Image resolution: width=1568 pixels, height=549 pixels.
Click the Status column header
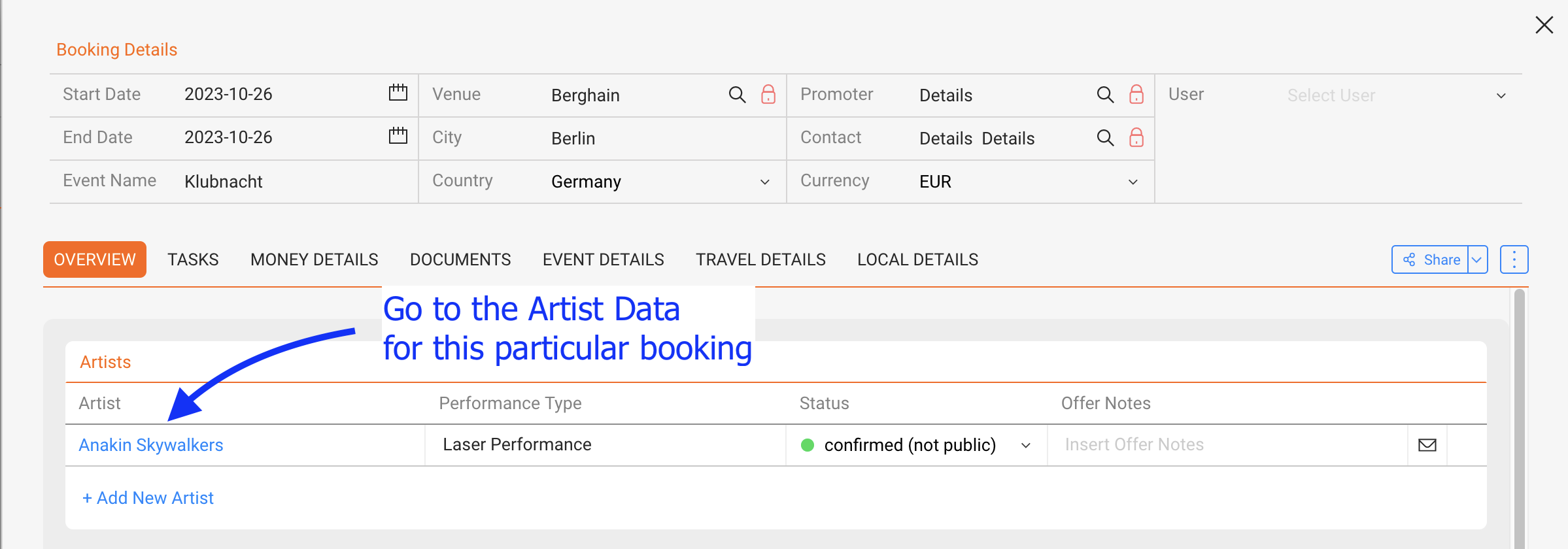point(824,403)
